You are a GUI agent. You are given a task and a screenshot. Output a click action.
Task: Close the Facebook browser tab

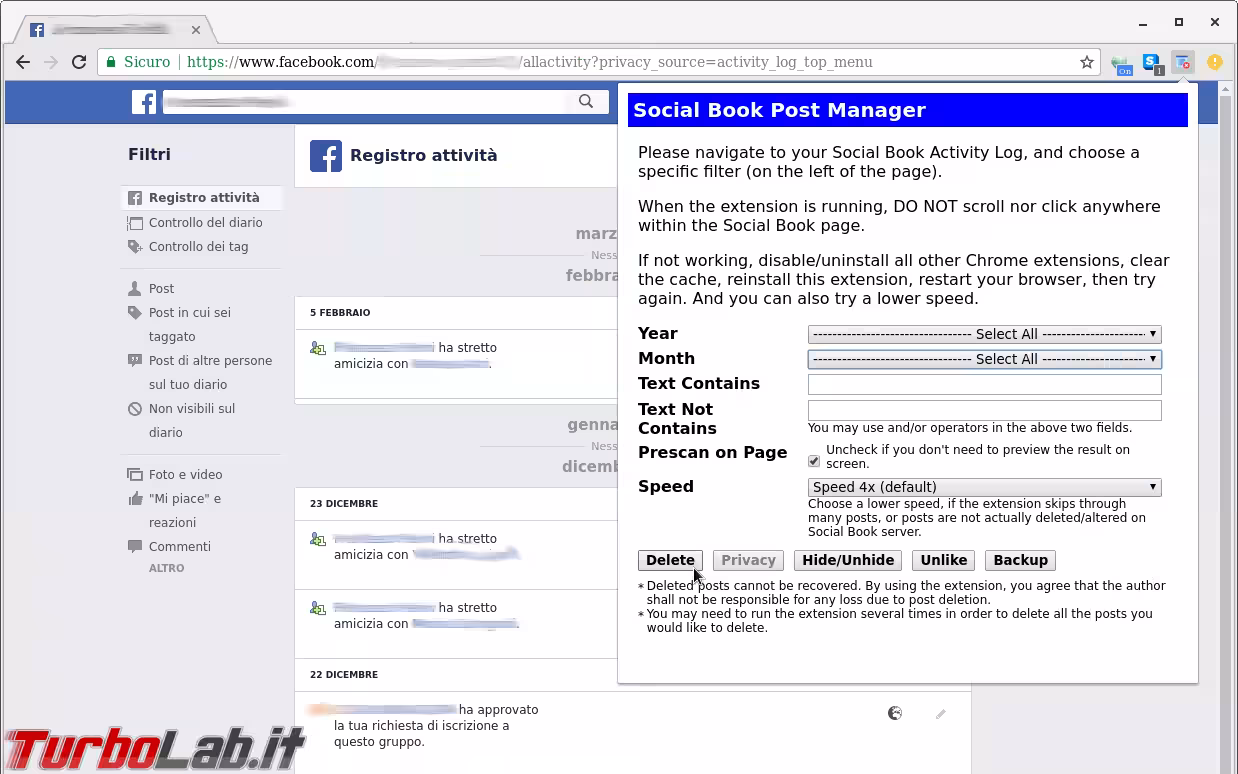coord(196,30)
